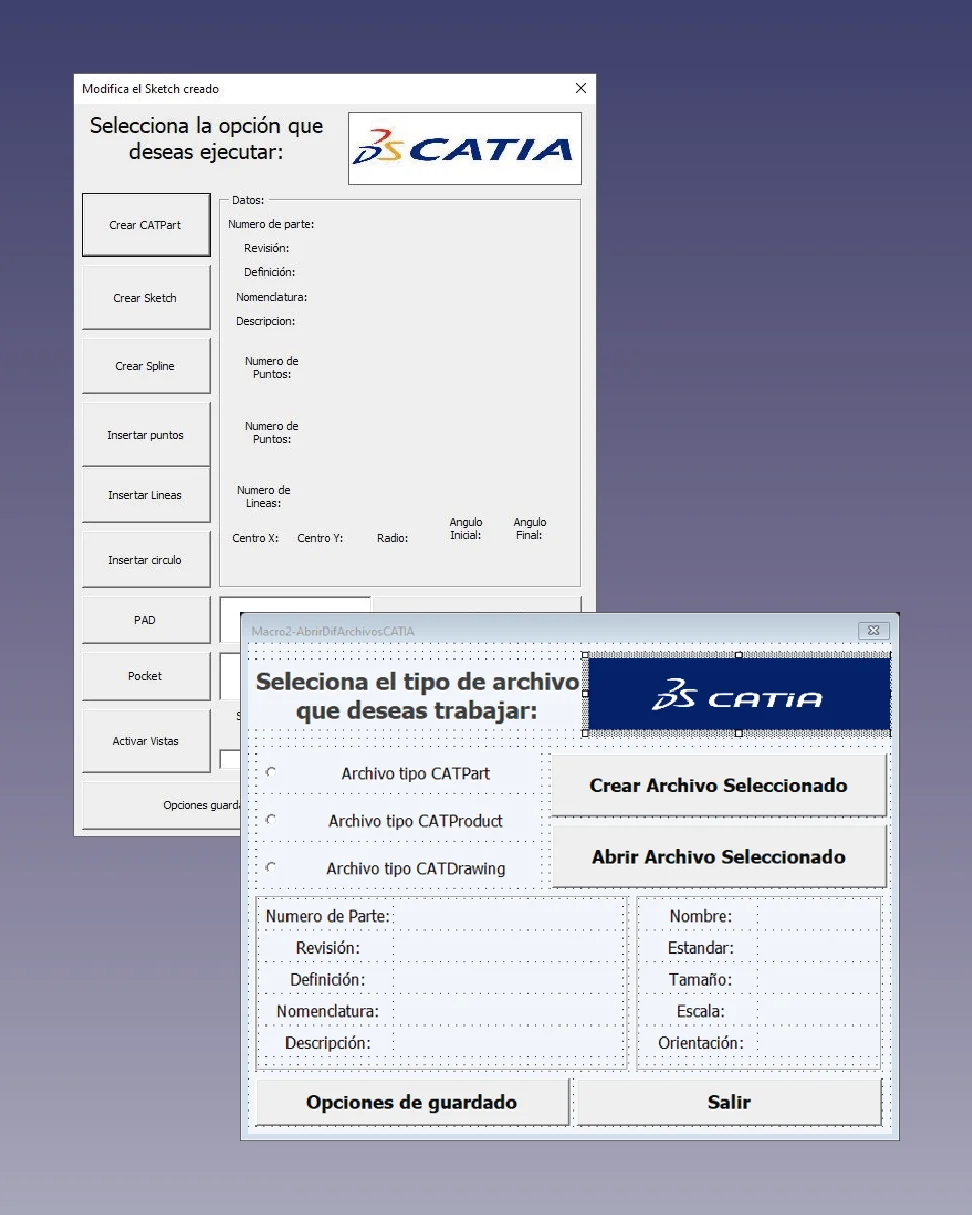This screenshot has height=1215, width=972.
Task: Click the 'Orientación:' label
Action: 701,1043
